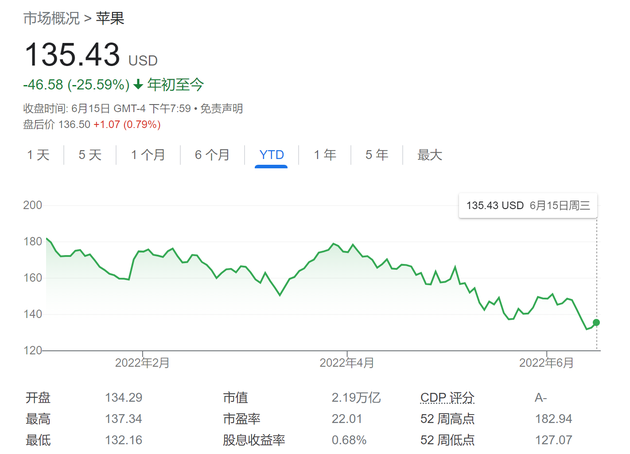This screenshot has height=454, width=630.
Task: Click the -46.58 (-25.59%) change value
Action: 76,85
